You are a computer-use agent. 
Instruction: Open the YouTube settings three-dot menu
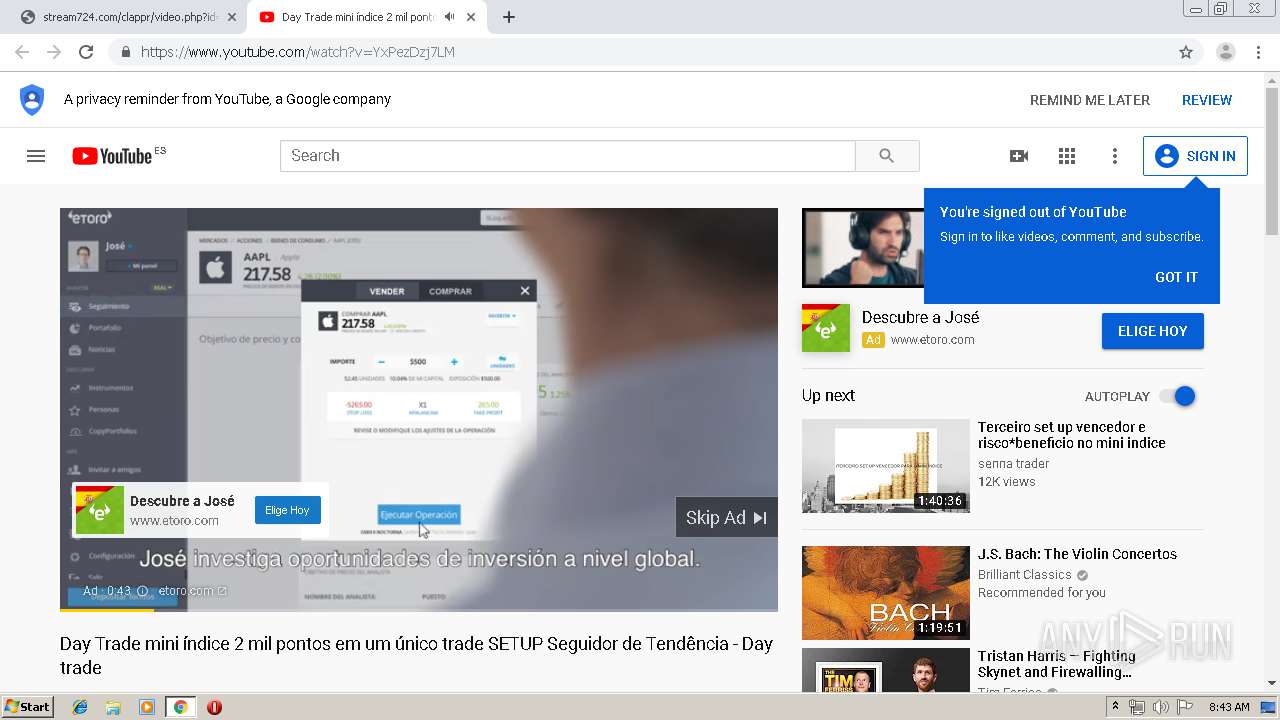tap(1115, 156)
